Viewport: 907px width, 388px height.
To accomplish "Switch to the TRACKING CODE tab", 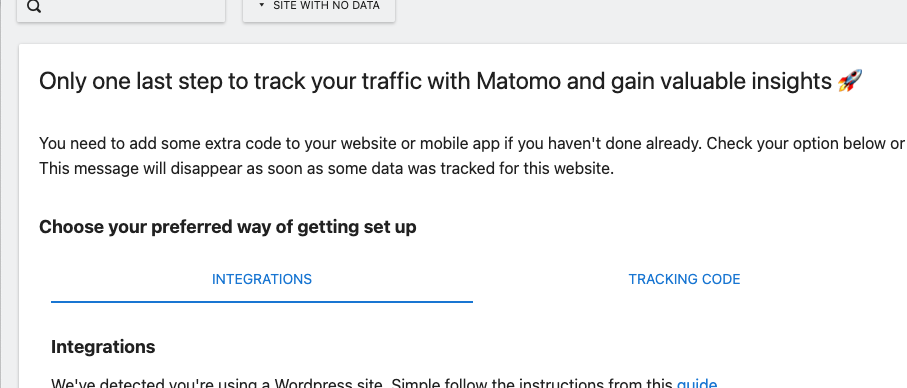I will point(684,279).
